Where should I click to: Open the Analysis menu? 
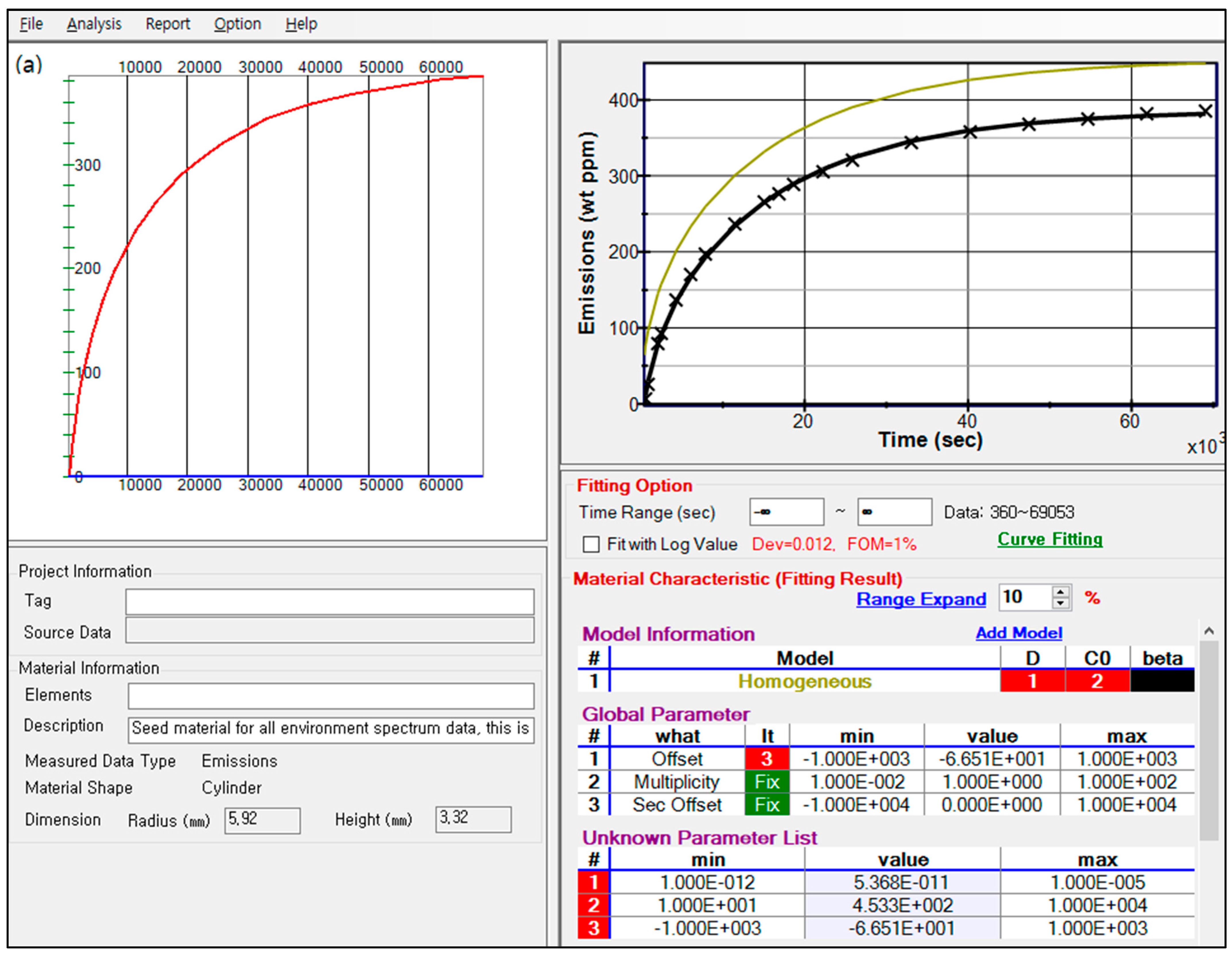pos(94,24)
